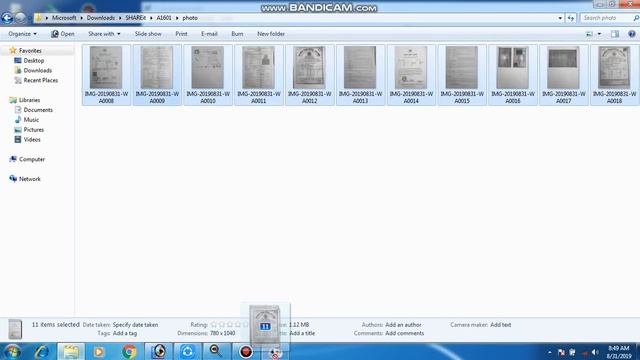The width and height of the screenshot is (640, 360).
Task: Expand the view options dropdown arrow
Action: (x=599, y=34)
